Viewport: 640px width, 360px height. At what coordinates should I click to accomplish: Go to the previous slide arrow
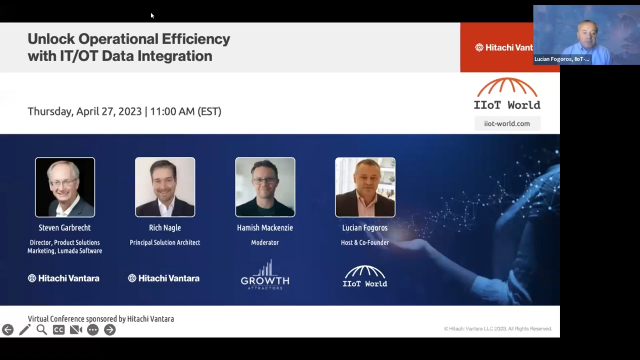(8, 330)
